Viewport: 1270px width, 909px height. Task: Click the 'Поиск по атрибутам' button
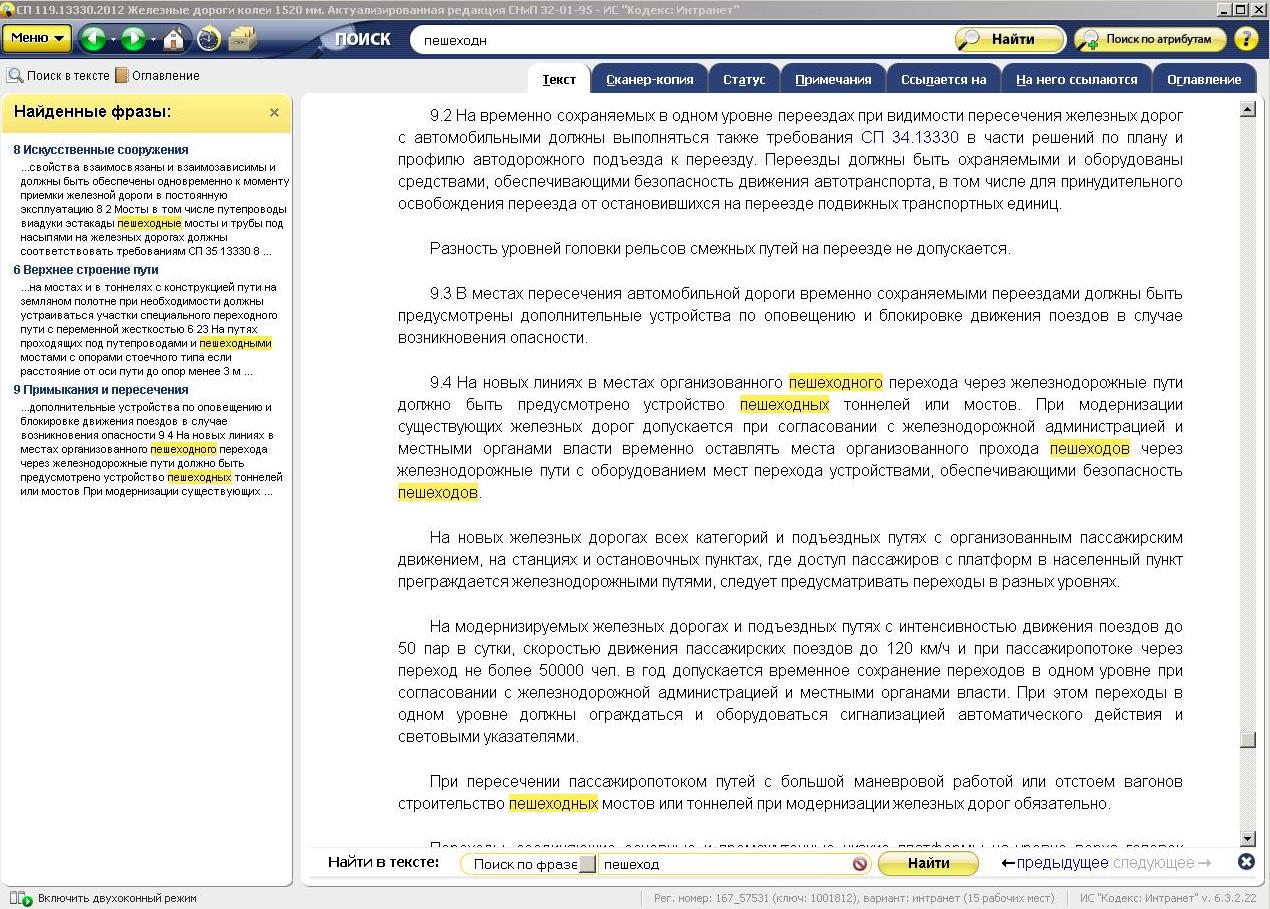click(x=1150, y=39)
